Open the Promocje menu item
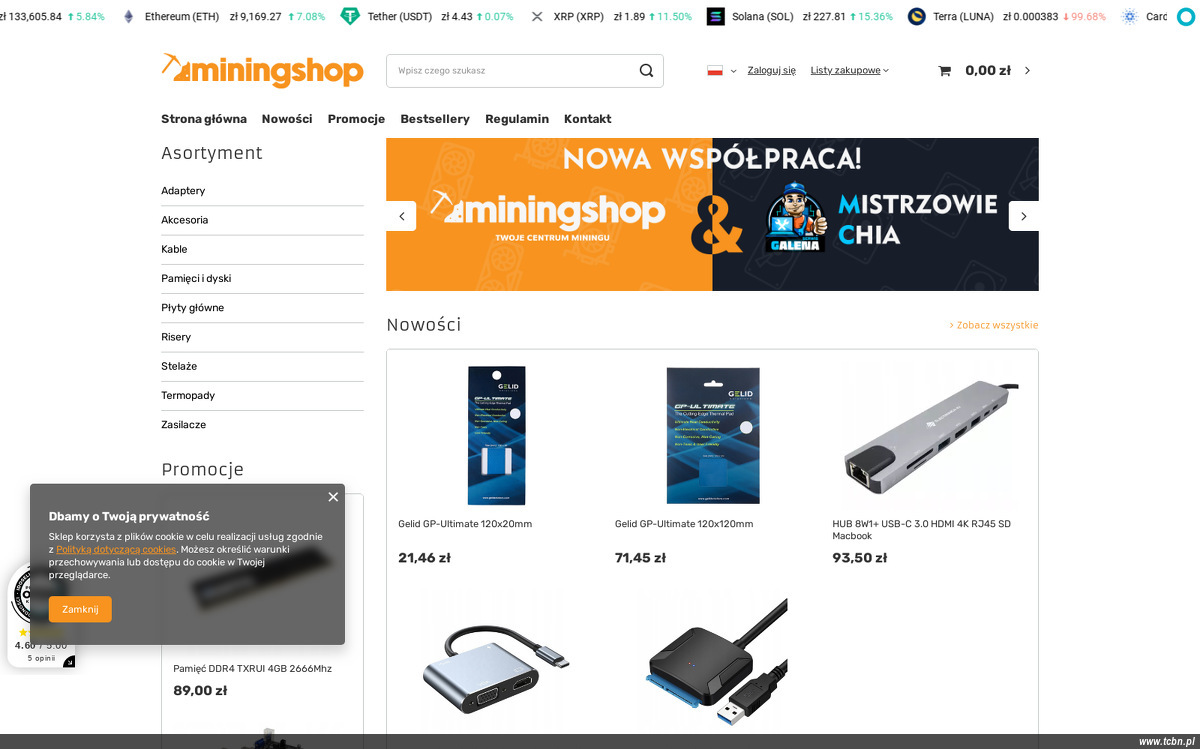The width and height of the screenshot is (1200, 749). point(356,119)
